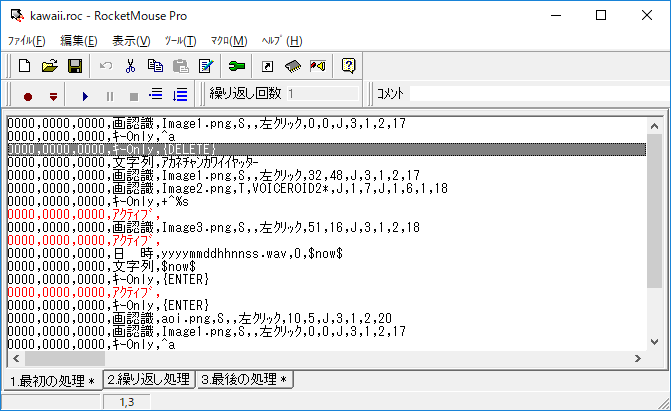The width and height of the screenshot is (671, 411).
Task: Click the red down-arrow record icon
Action: tap(53, 97)
